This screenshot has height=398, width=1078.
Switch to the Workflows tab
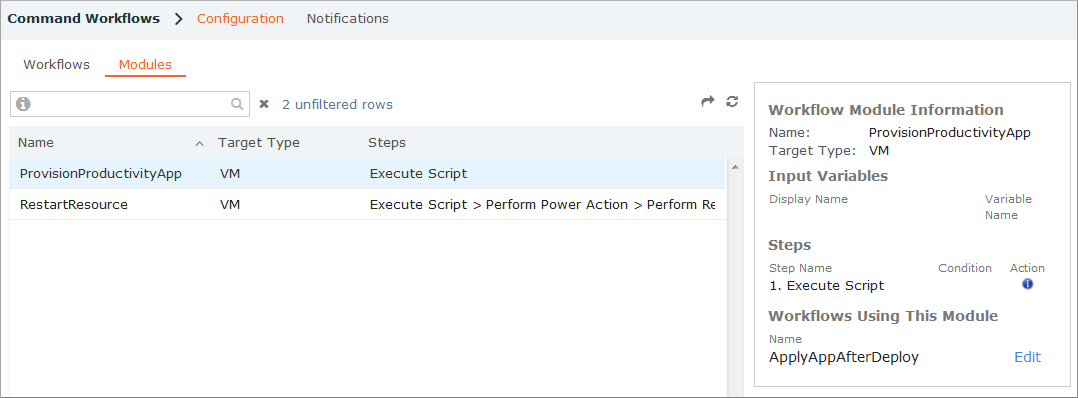[56, 65]
